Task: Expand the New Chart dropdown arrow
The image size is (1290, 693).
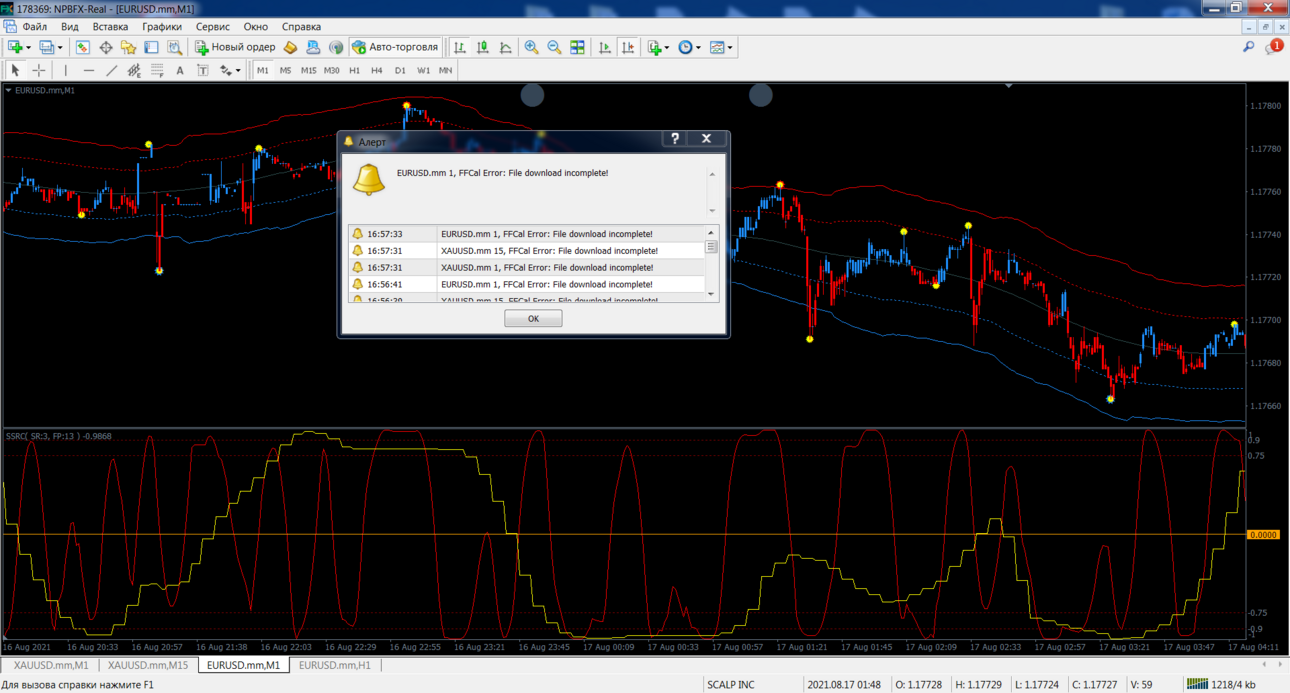Action: 28,47
